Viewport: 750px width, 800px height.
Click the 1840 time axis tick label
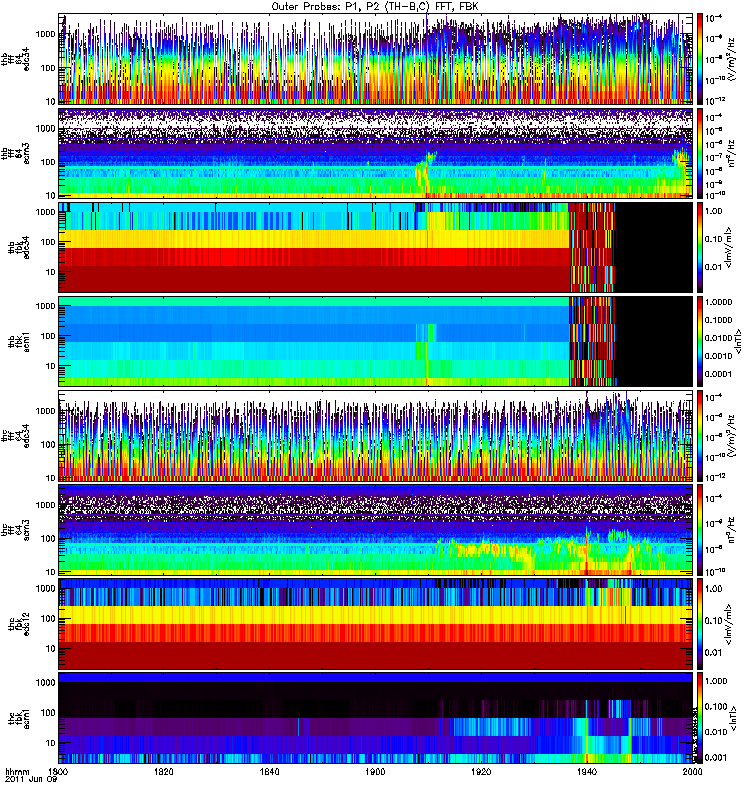coord(270,773)
